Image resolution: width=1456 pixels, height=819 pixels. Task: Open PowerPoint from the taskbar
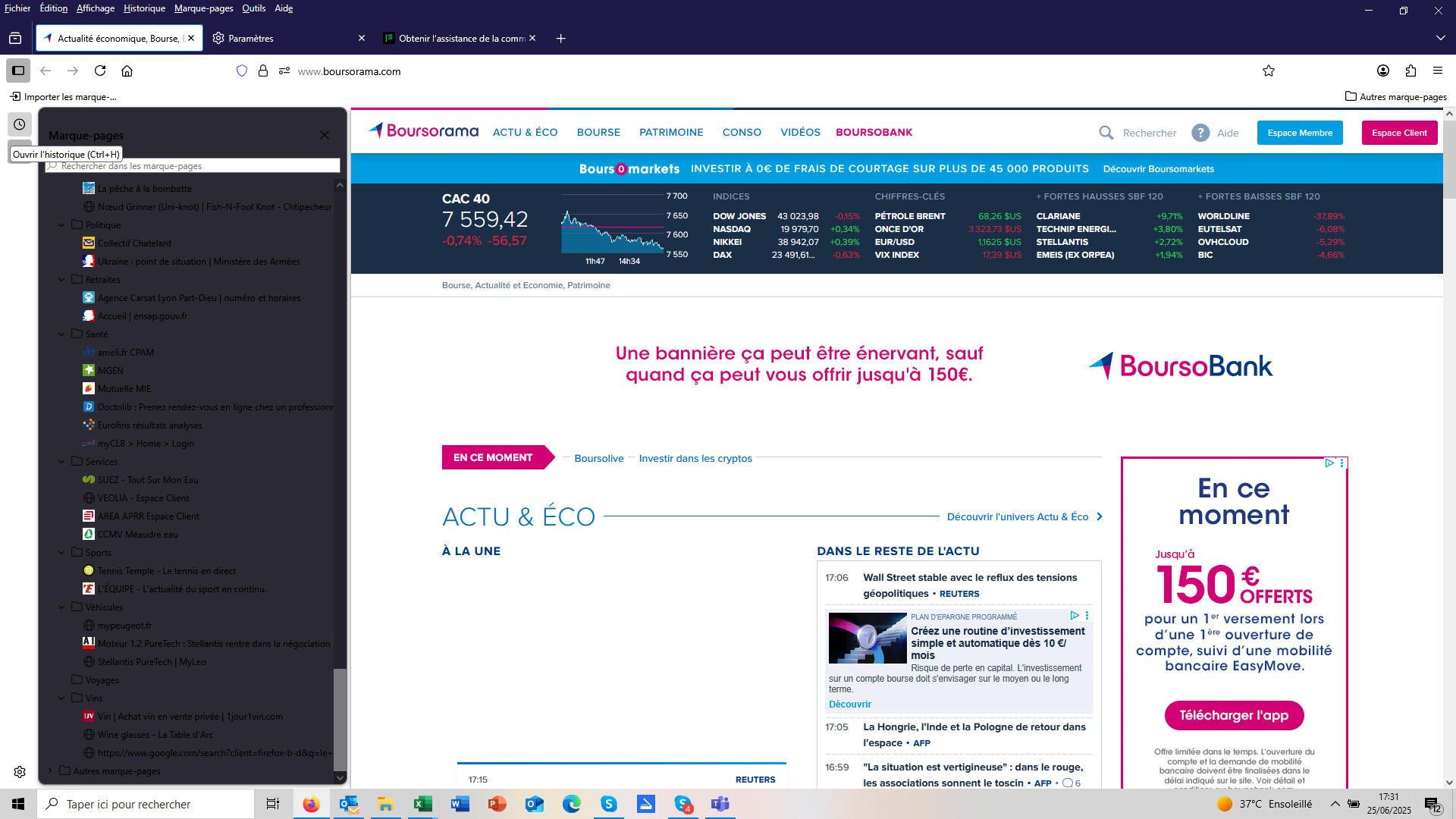pyautogui.click(x=497, y=804)
